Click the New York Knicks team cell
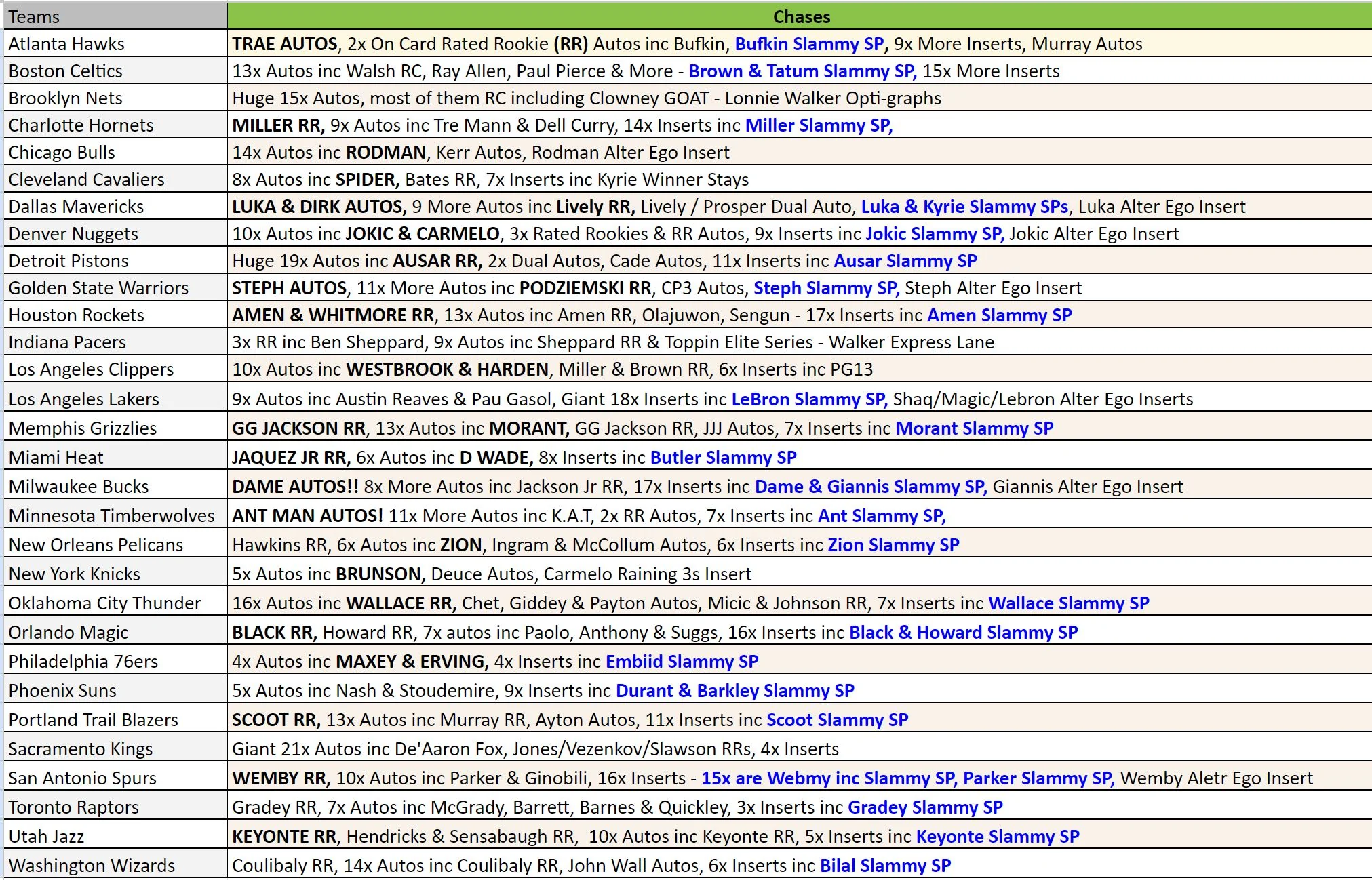 click(115, 572)
